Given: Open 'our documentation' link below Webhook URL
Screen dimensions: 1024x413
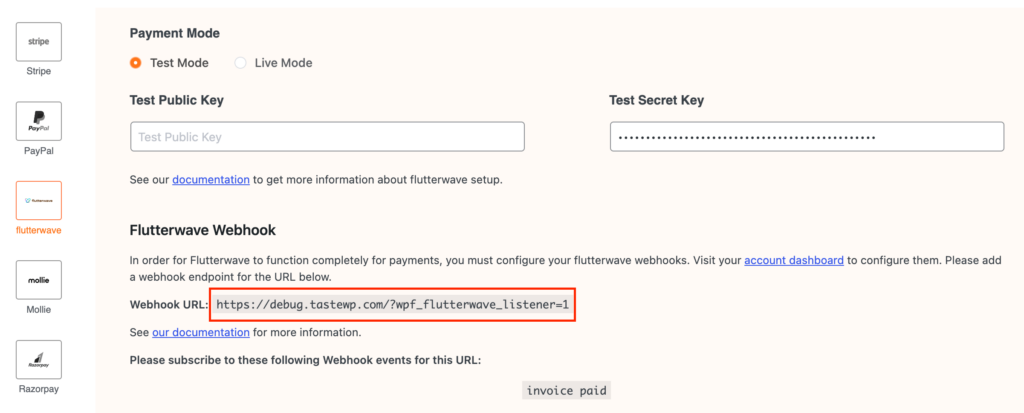Looking at the screenshot, I should coord(200,333).
